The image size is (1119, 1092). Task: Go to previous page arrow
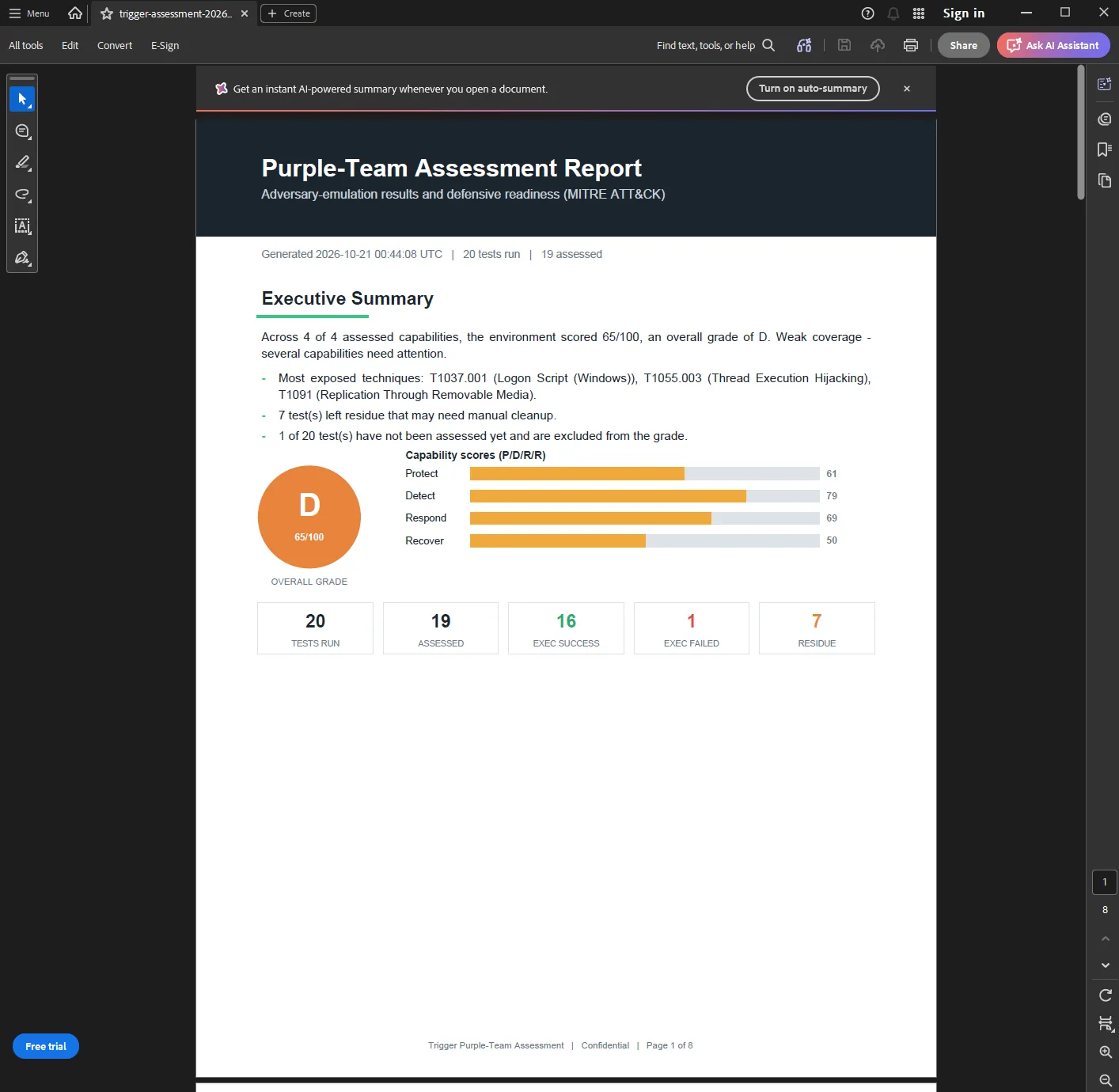coord(1106,938)
